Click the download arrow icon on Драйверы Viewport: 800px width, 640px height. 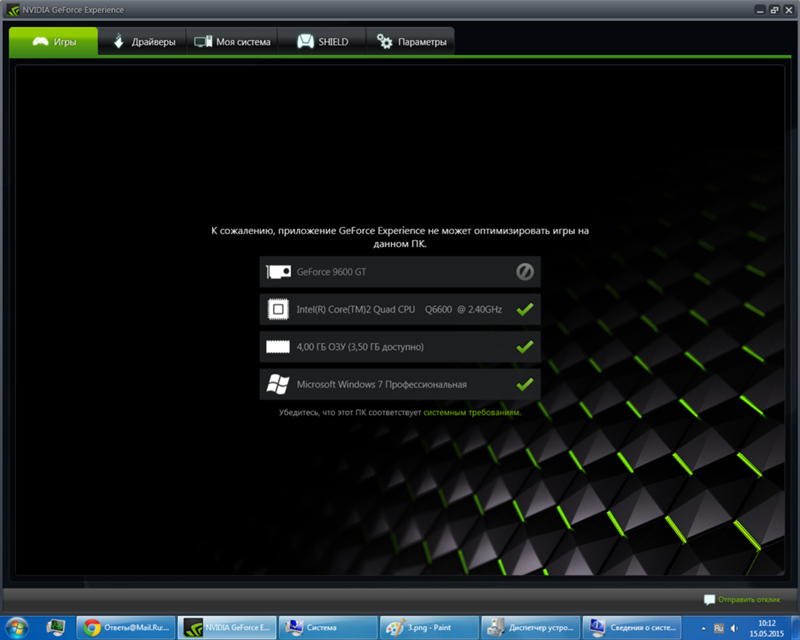118,41
